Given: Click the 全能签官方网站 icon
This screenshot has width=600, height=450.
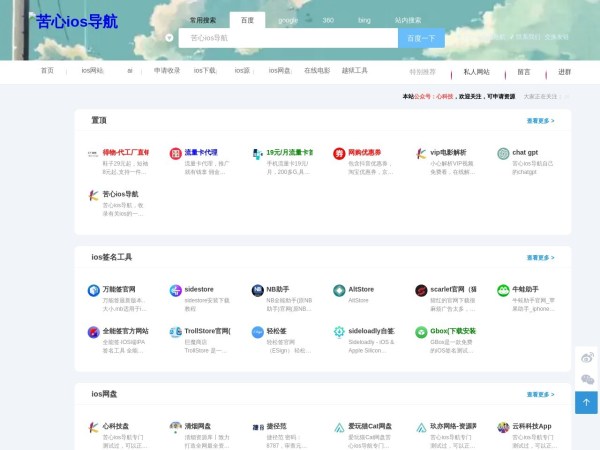Looking at the screenshot, I should 93,332.
